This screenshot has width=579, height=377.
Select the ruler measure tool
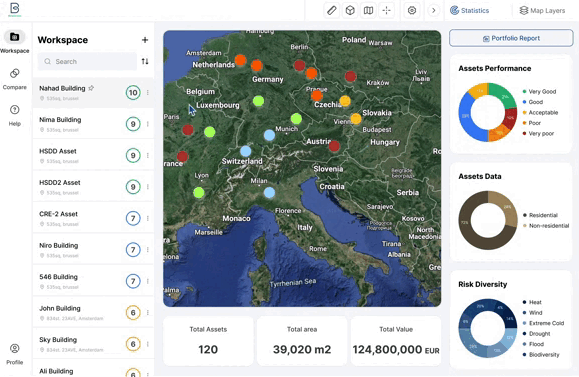(x=332, y=10)
